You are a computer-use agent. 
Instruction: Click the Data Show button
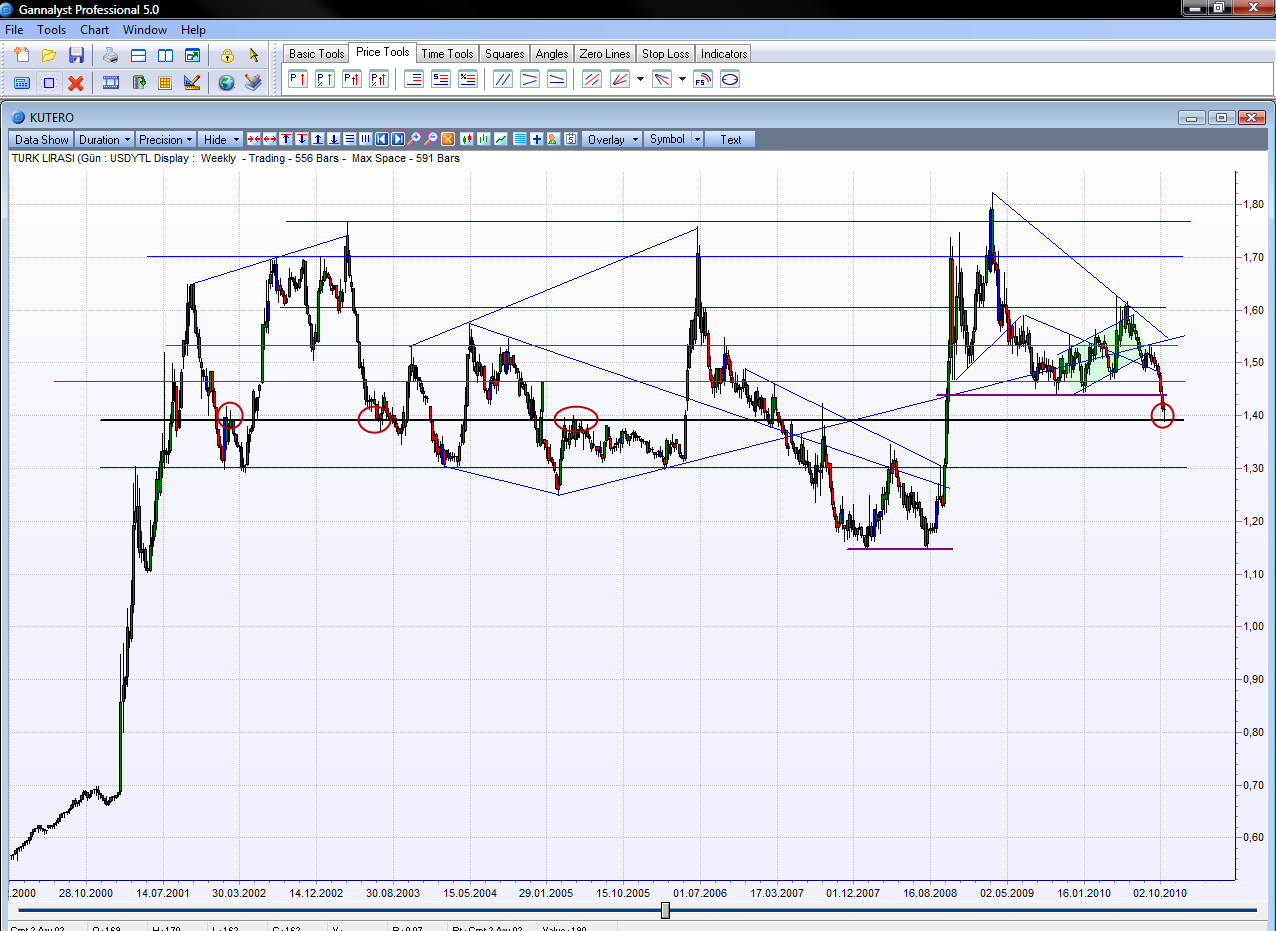[x=42, y=140]
